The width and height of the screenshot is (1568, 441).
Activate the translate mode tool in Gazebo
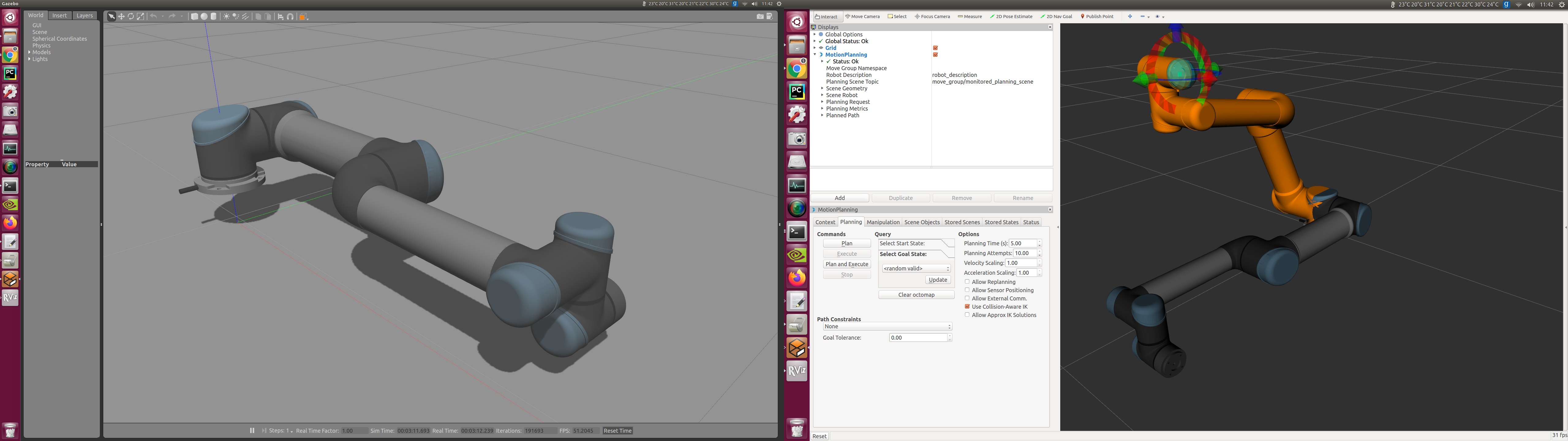pyautogui.click(x=121, y=17)
